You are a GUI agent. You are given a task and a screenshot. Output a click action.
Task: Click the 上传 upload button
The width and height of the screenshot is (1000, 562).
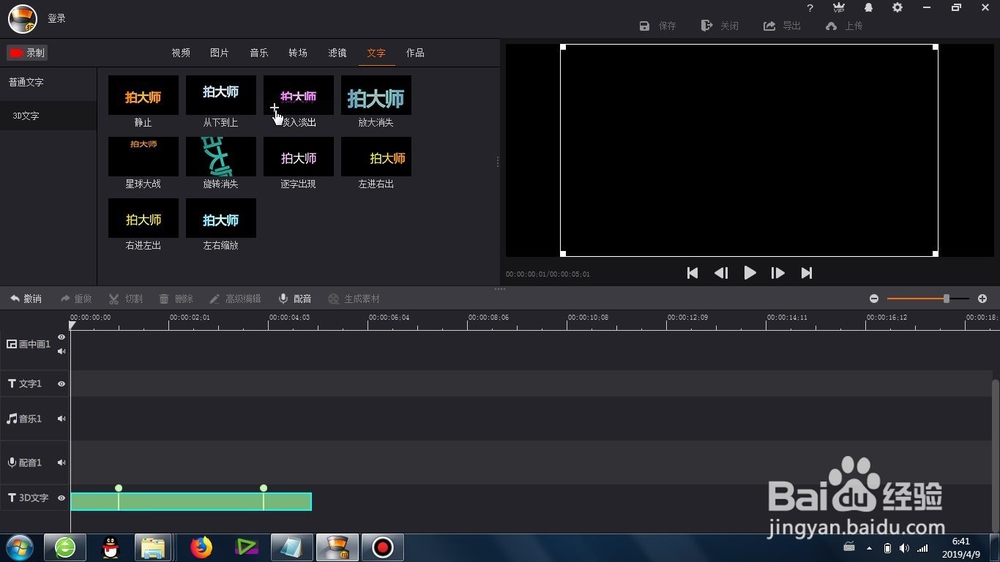[x=844, y=26]
